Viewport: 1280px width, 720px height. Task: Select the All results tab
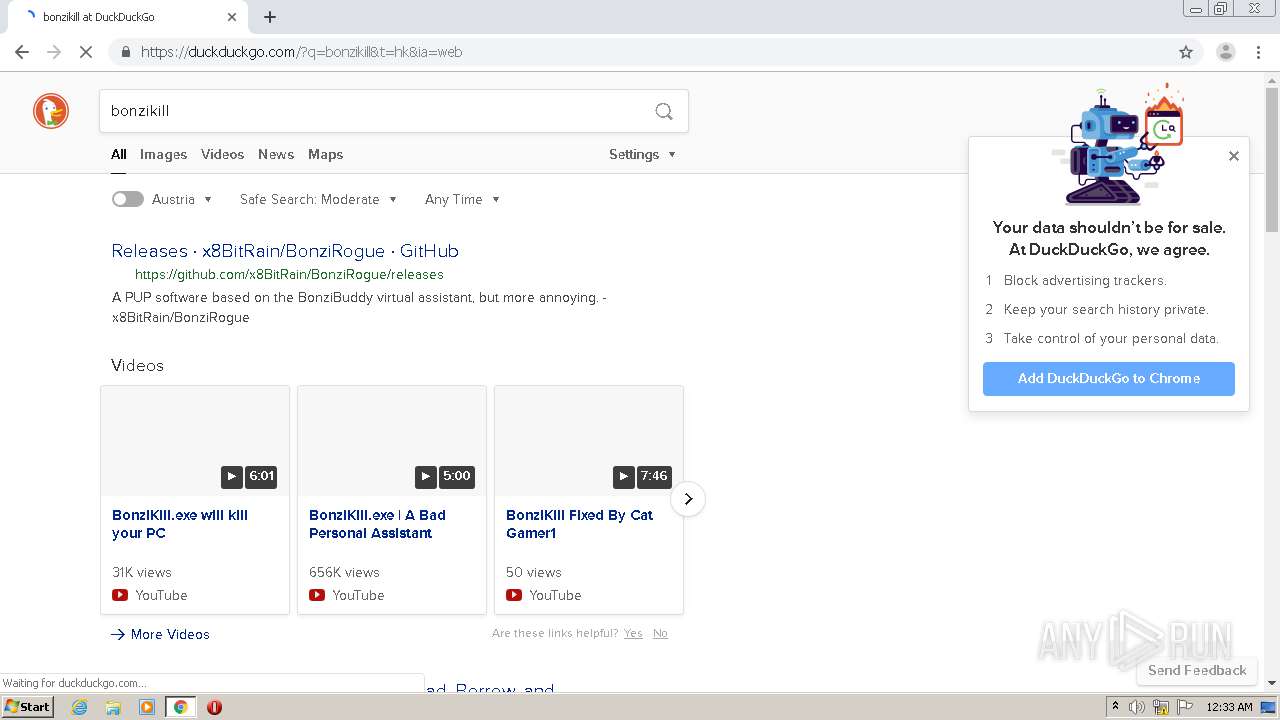coord(118,154)
